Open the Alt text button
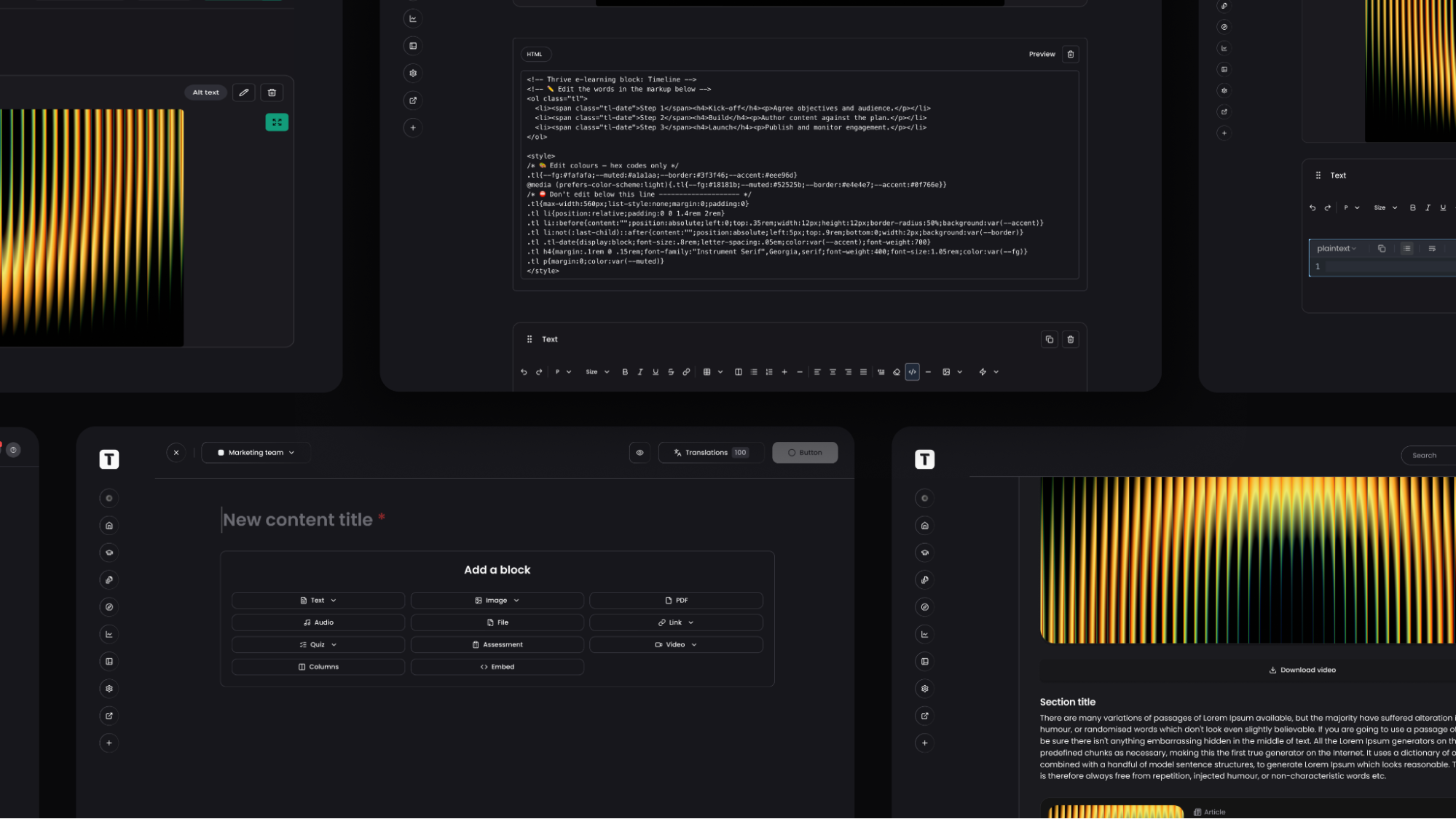1456x819 pixels. tap(206, 92)
